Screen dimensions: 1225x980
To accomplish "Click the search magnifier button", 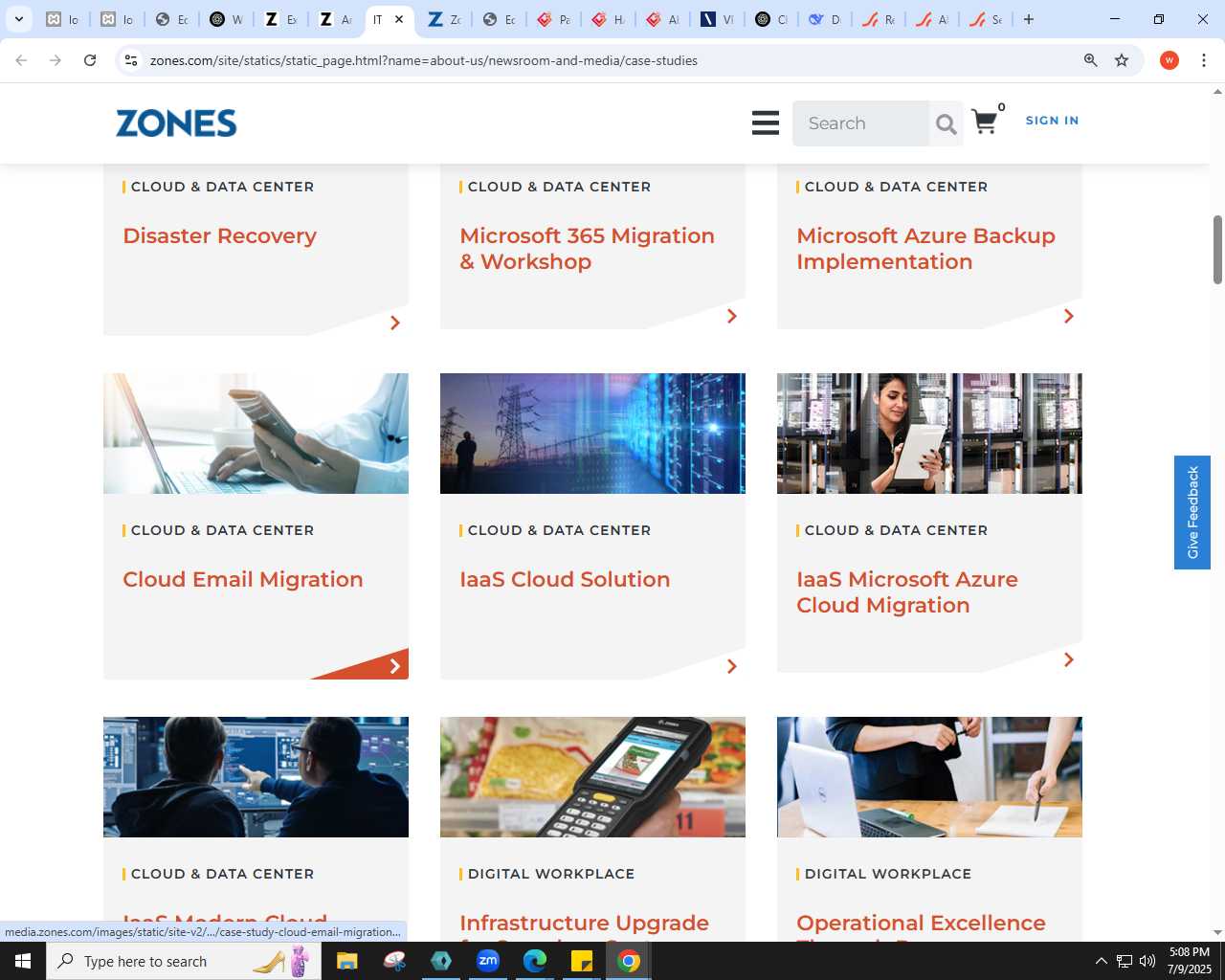I will click(946, 123).
